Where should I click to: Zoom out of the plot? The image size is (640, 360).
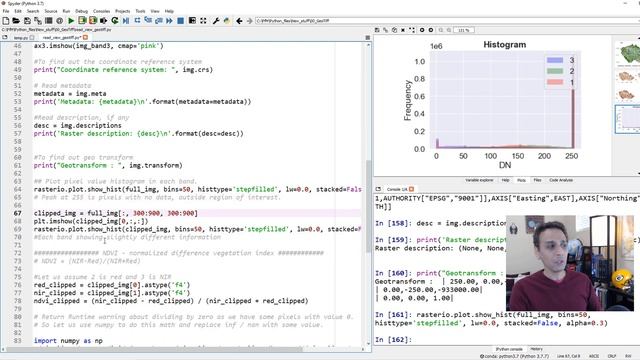click(x=441, y=30)
